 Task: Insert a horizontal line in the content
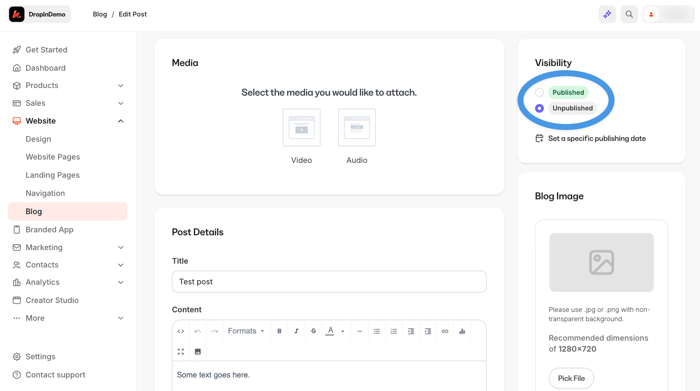pyautogui.click(x=359, y=331)
